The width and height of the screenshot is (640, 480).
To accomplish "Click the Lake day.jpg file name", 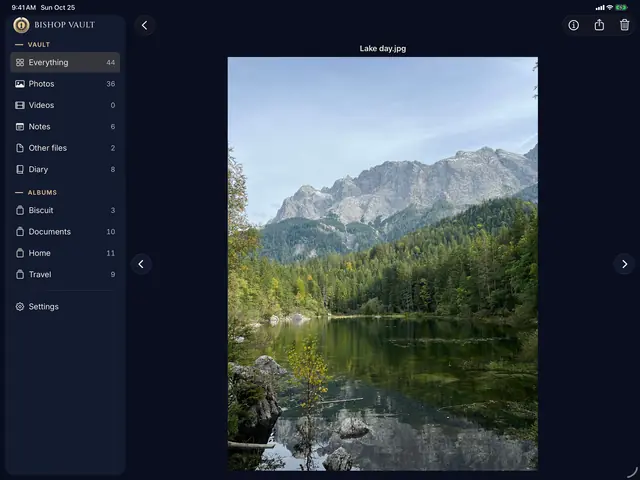I will tap(383, 49).
